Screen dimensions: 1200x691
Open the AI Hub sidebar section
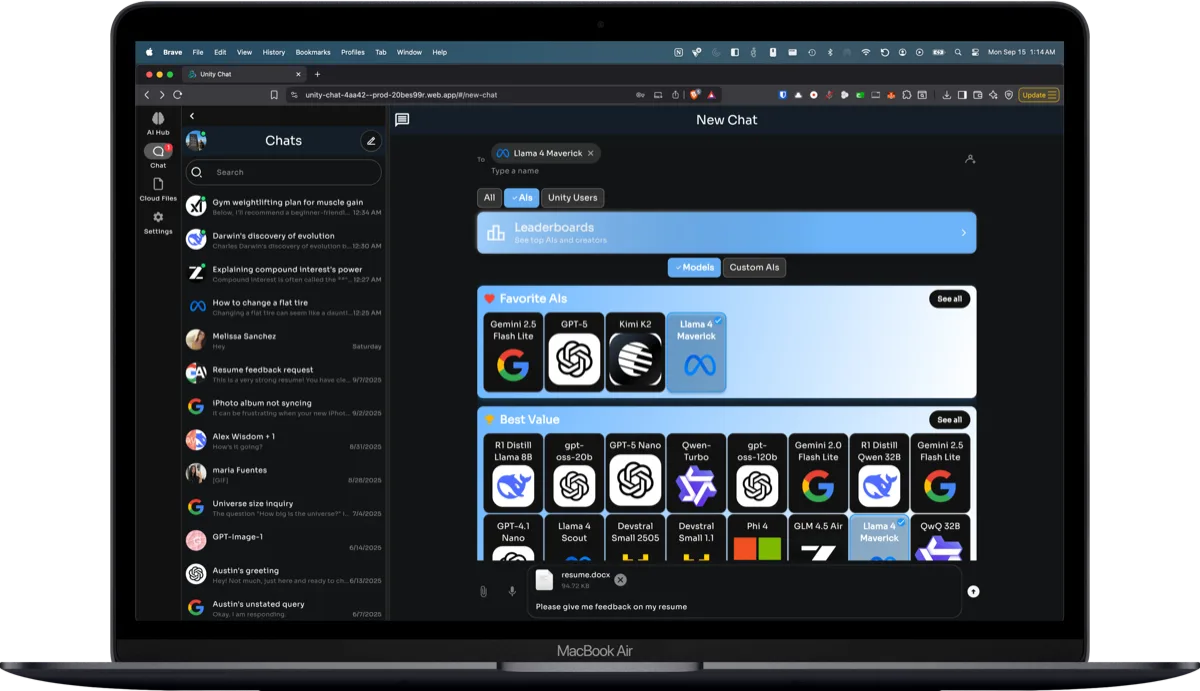158,123
